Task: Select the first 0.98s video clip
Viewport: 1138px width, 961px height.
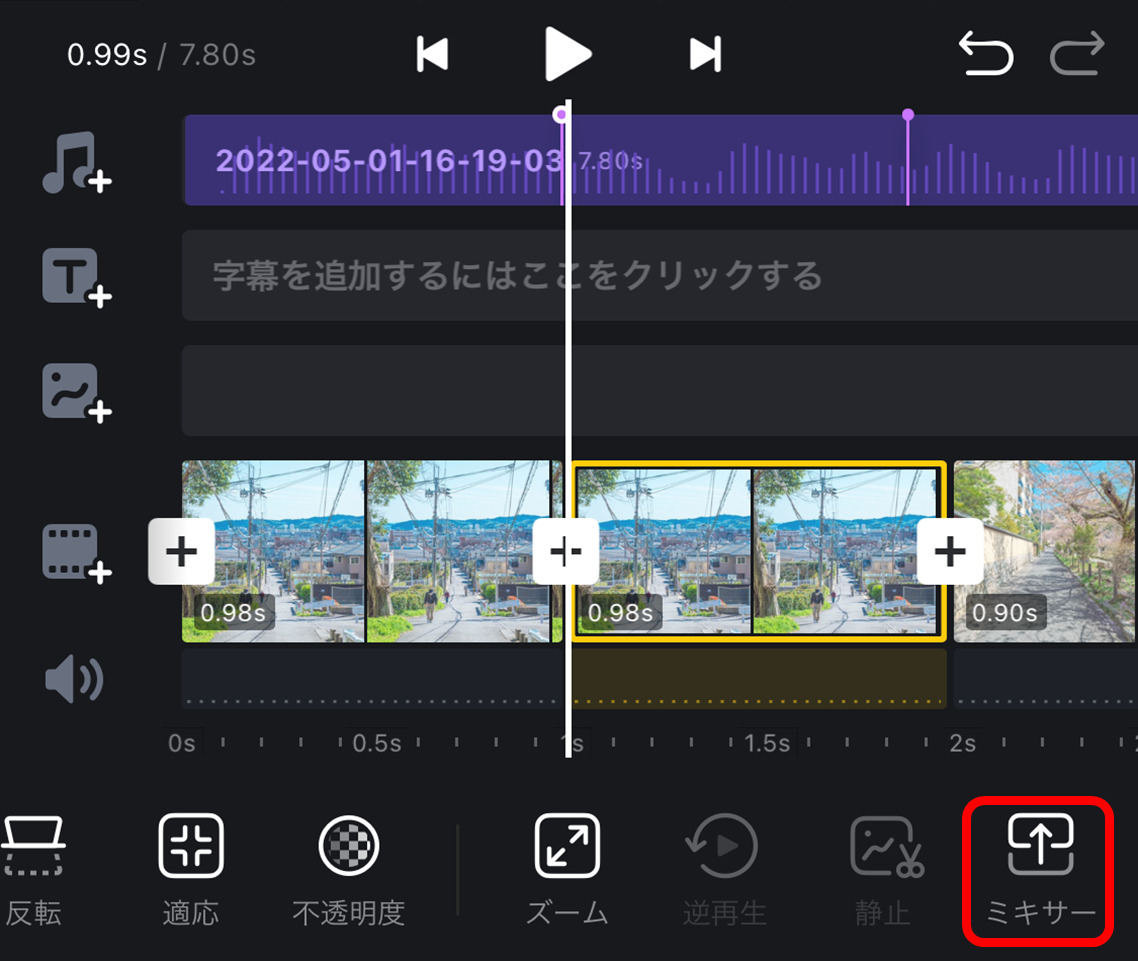Action: click(x=372, y=552)
